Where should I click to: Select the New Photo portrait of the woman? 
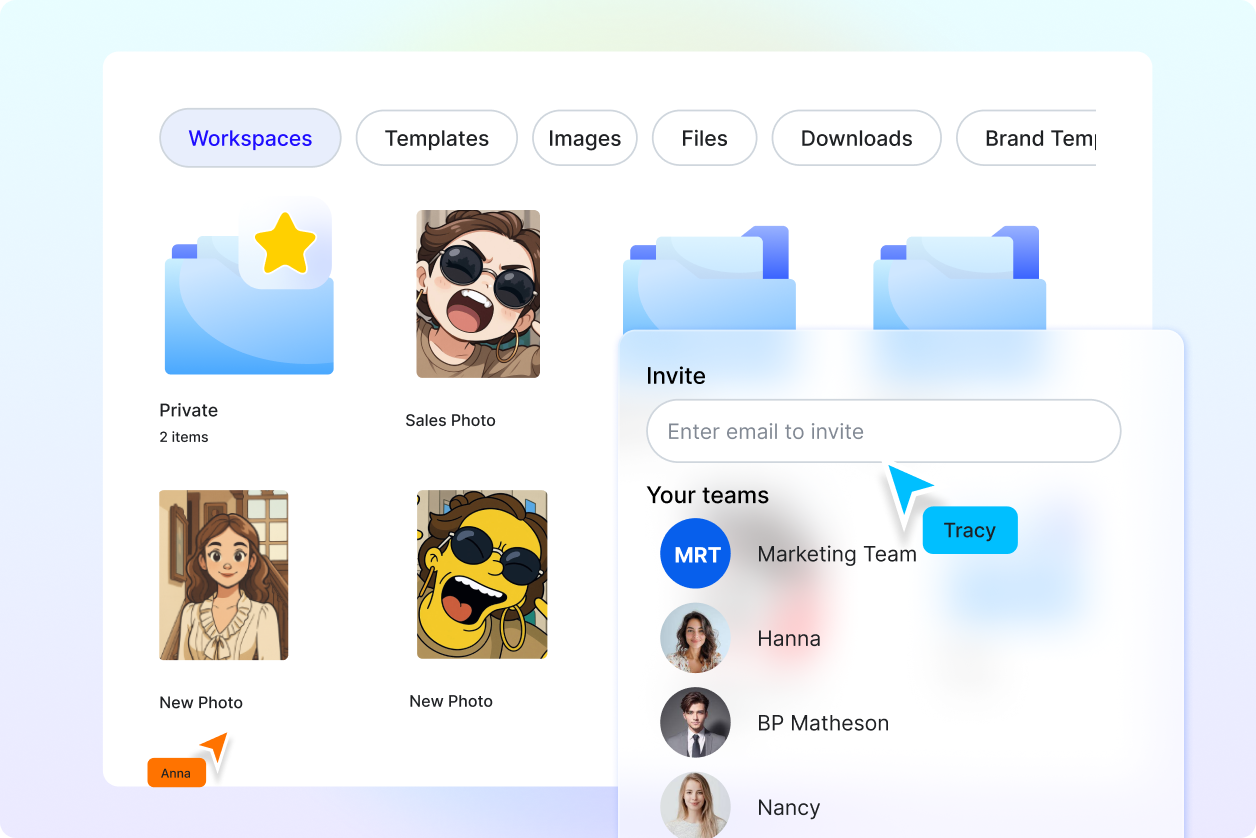pyautogui.click(x=223, y=575)
